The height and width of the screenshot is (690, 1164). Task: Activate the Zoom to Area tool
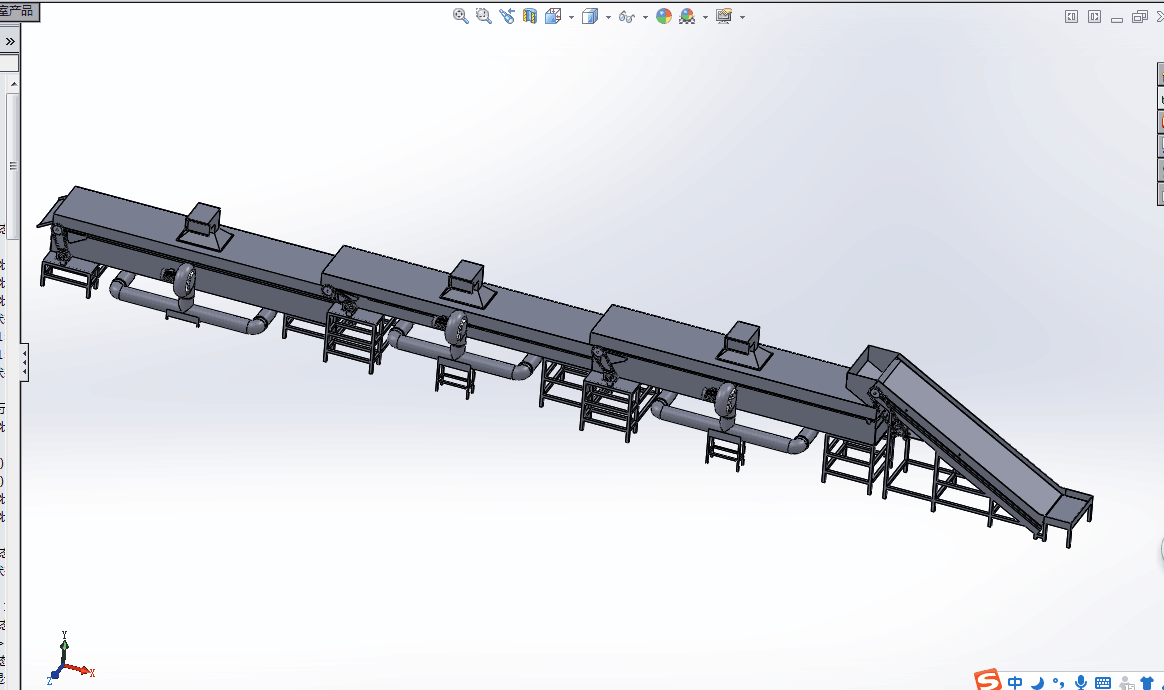pos(483,16)
